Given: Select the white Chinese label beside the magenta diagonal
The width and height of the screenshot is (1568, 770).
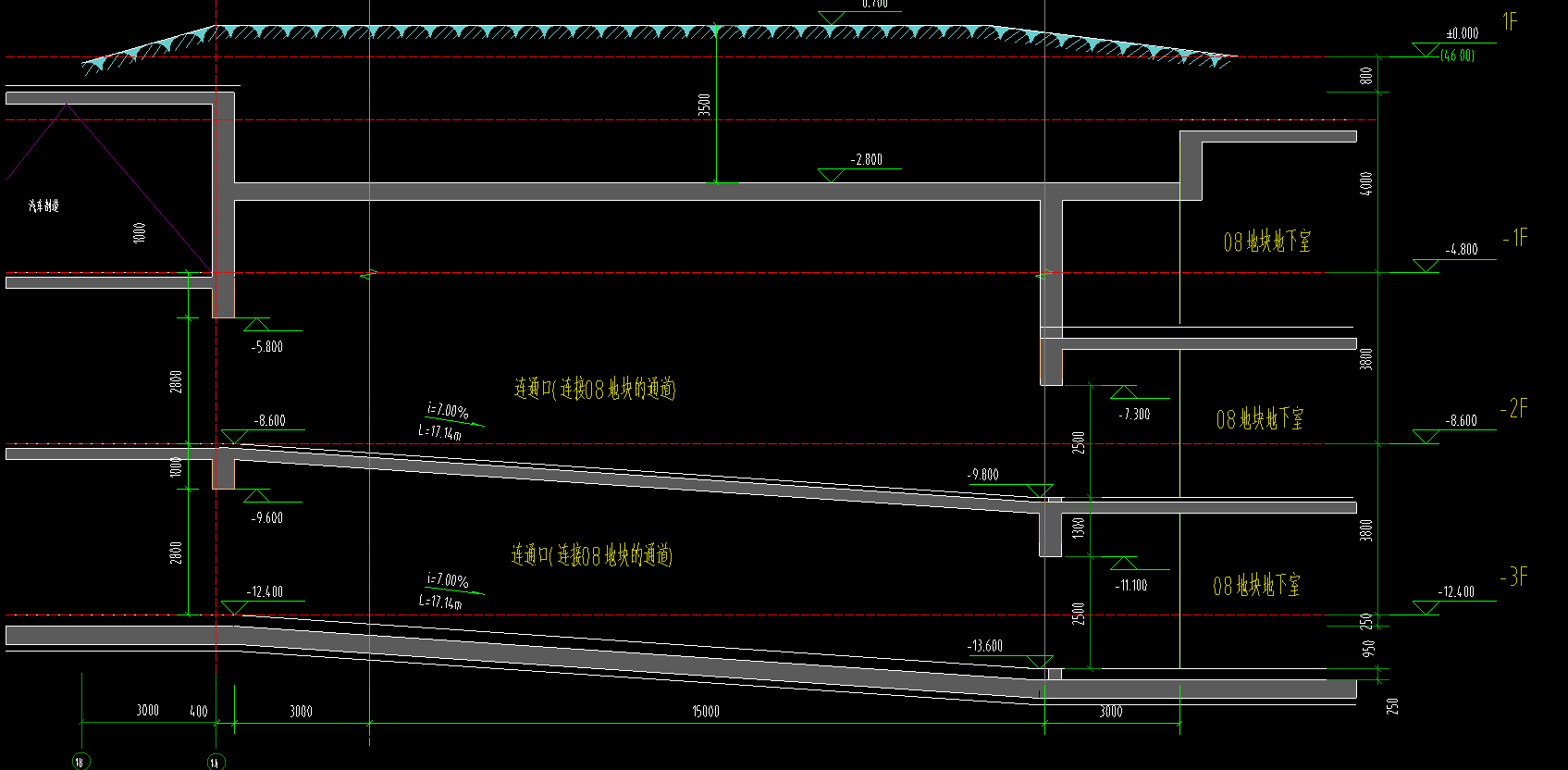Looking at the screenshot, I should (x=43, y=205).
